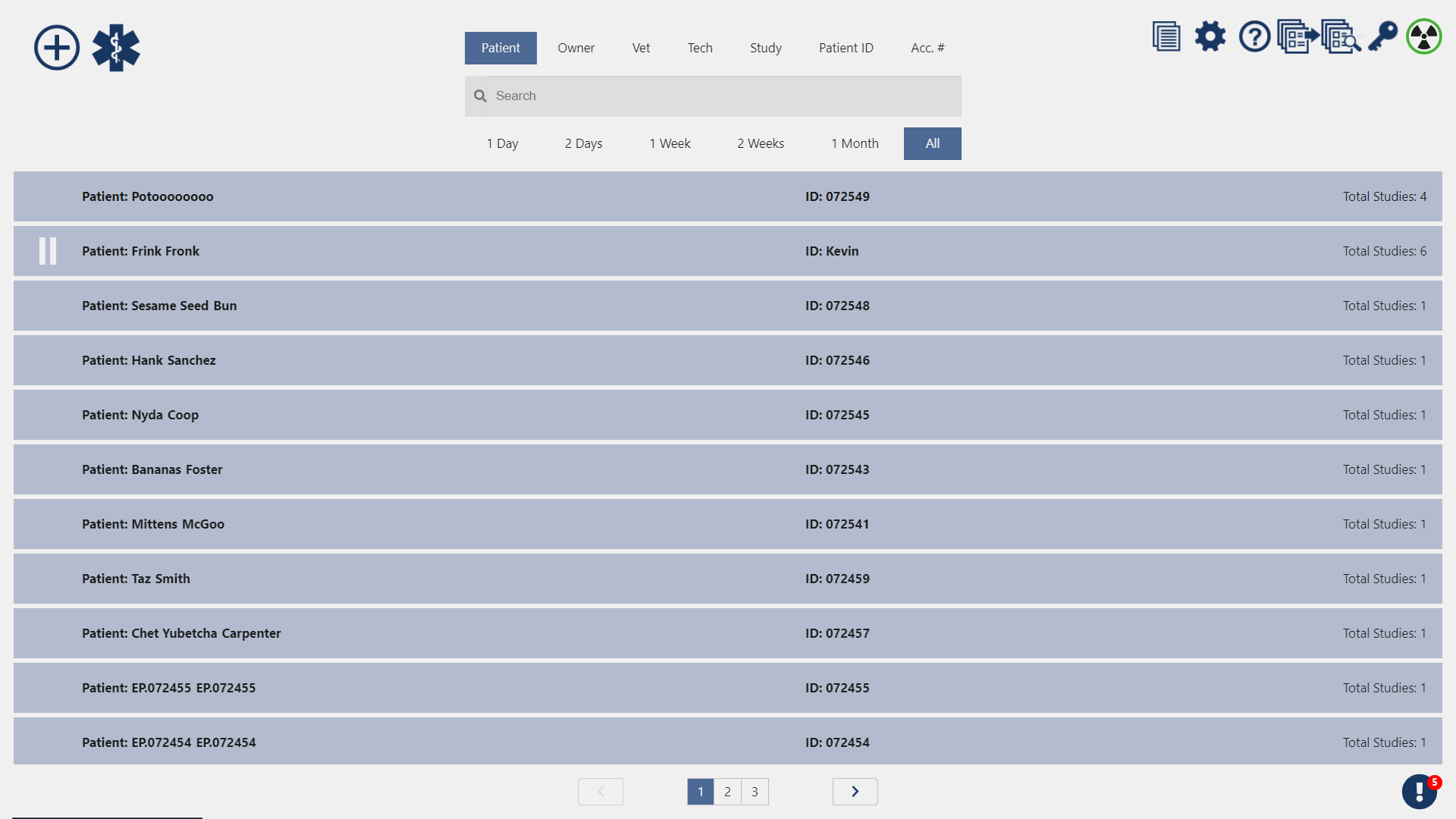Click ID: 072541 text
The image size is (1456, 819).
837,524
